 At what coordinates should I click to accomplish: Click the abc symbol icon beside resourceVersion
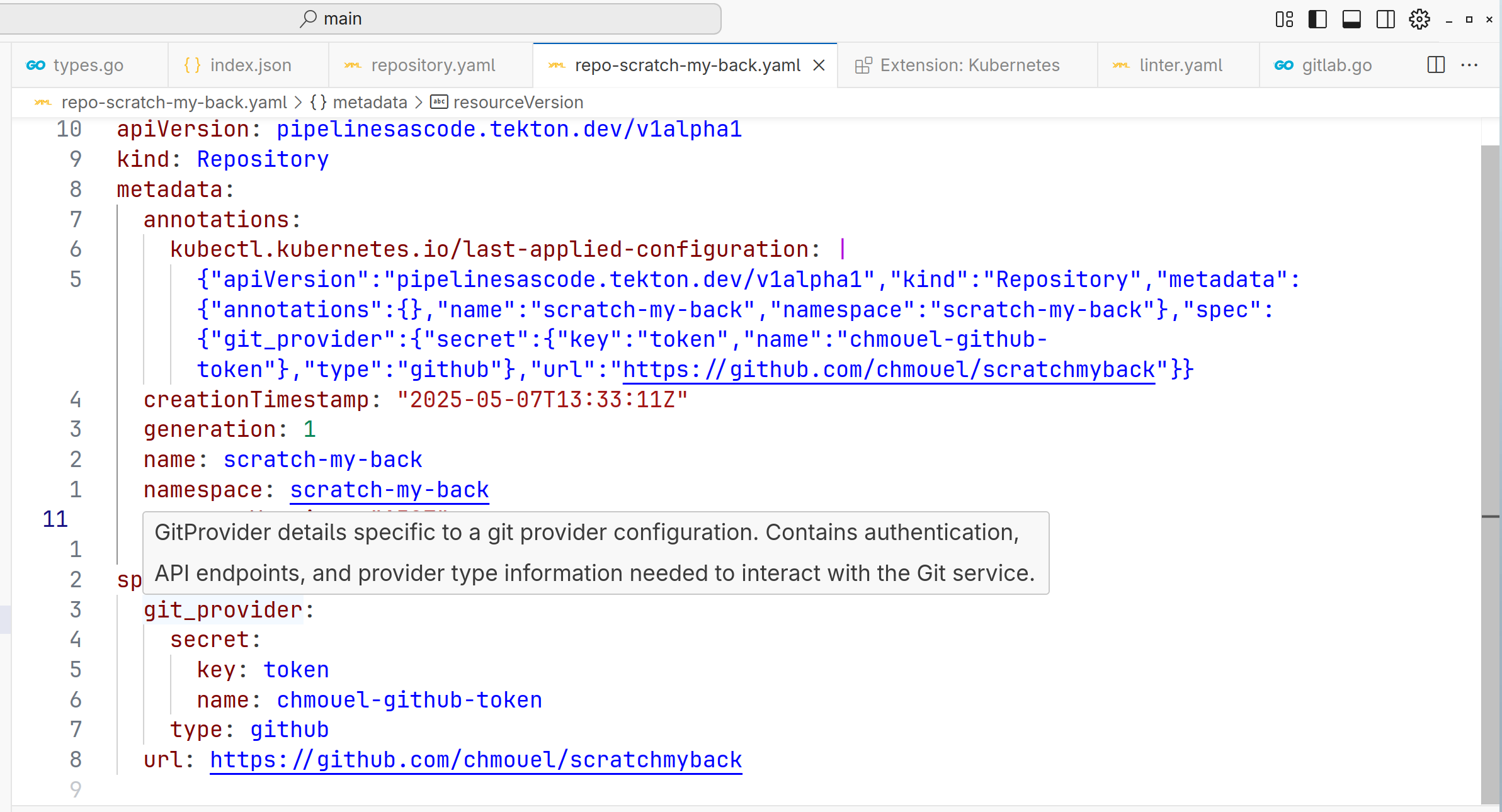439,102
